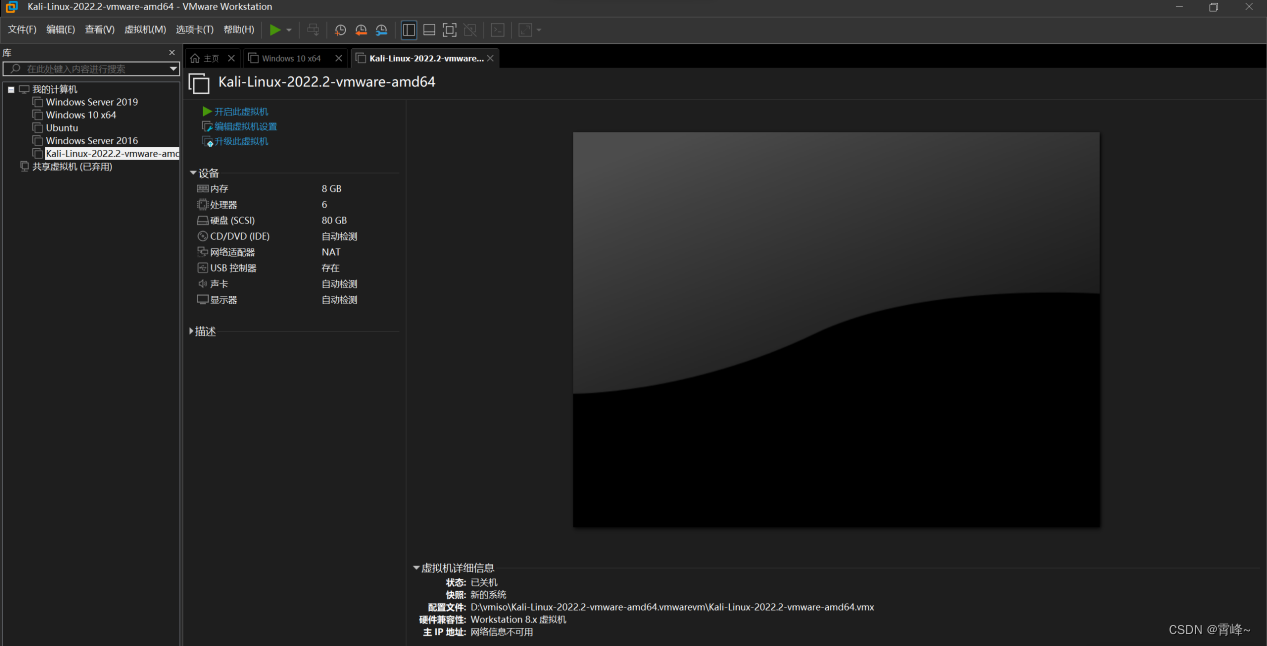Select 我的计算机 in the library tree
Viewport: 1267px width, 646px height.
(x=54, y=89)
